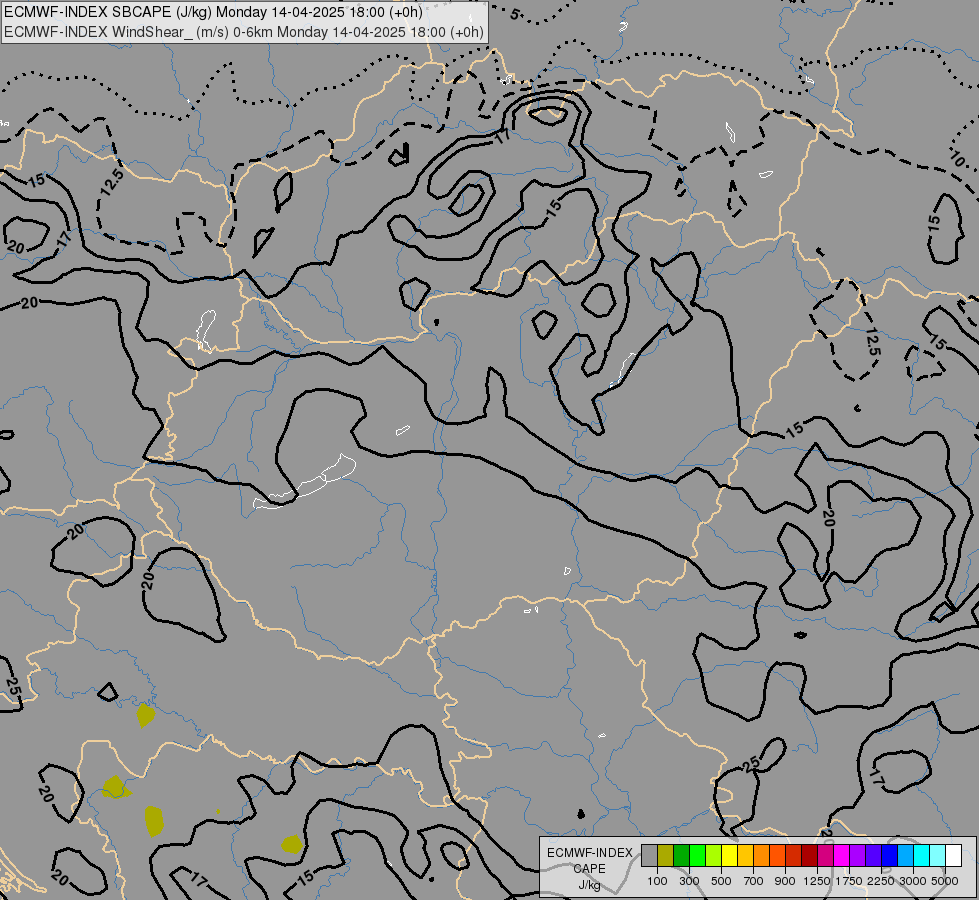Click the pure yellow legend swatch
The image size is (979, 900).
coord(729,855)
